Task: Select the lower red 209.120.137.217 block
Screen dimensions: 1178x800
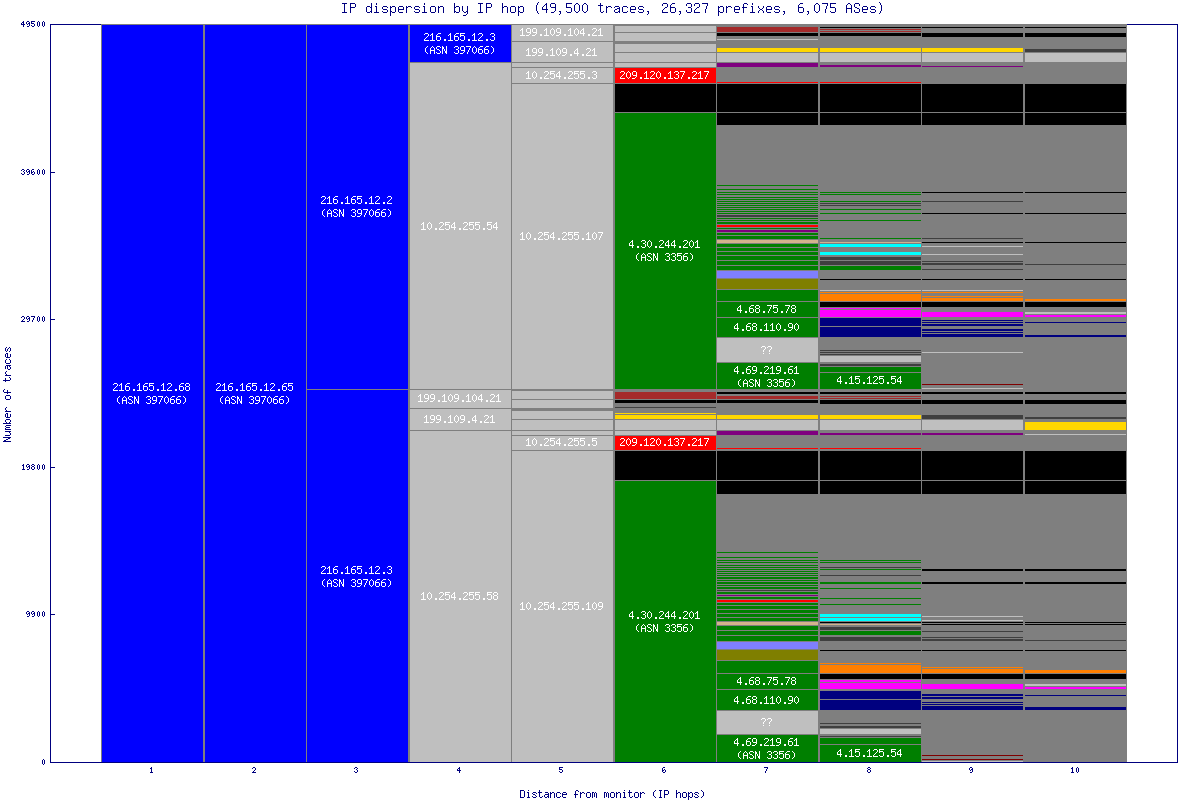Action: pos(664,442)
